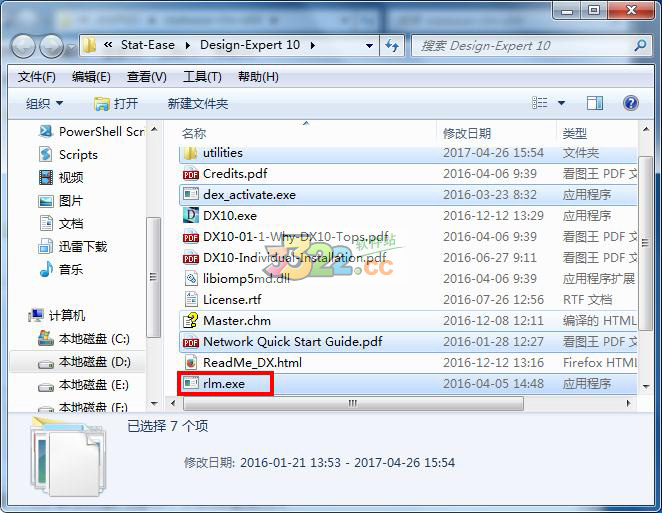Click the utilities folder icon

click(190, 153)
